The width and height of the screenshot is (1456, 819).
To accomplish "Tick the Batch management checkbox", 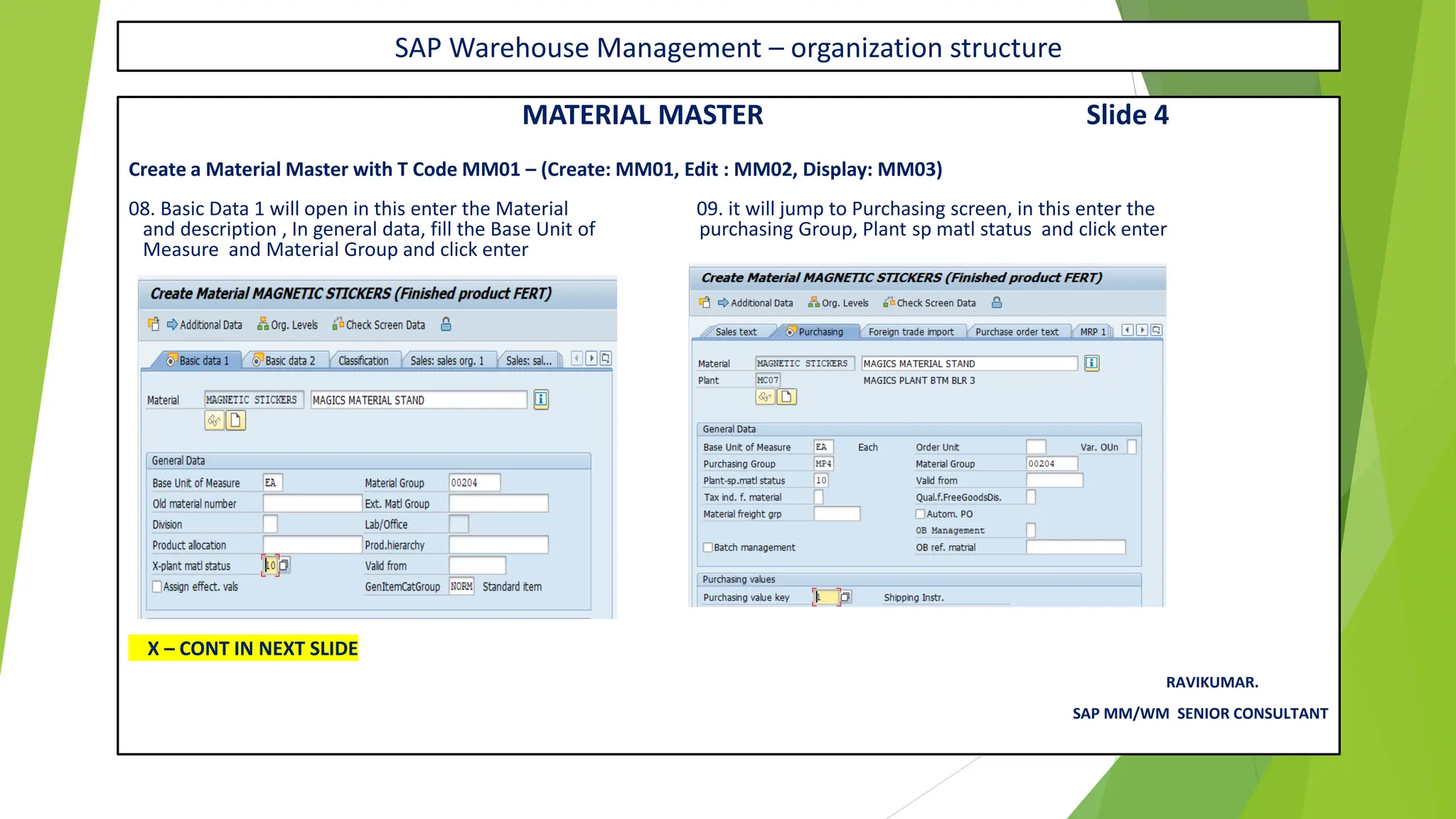I will click(x=708, y=547).
